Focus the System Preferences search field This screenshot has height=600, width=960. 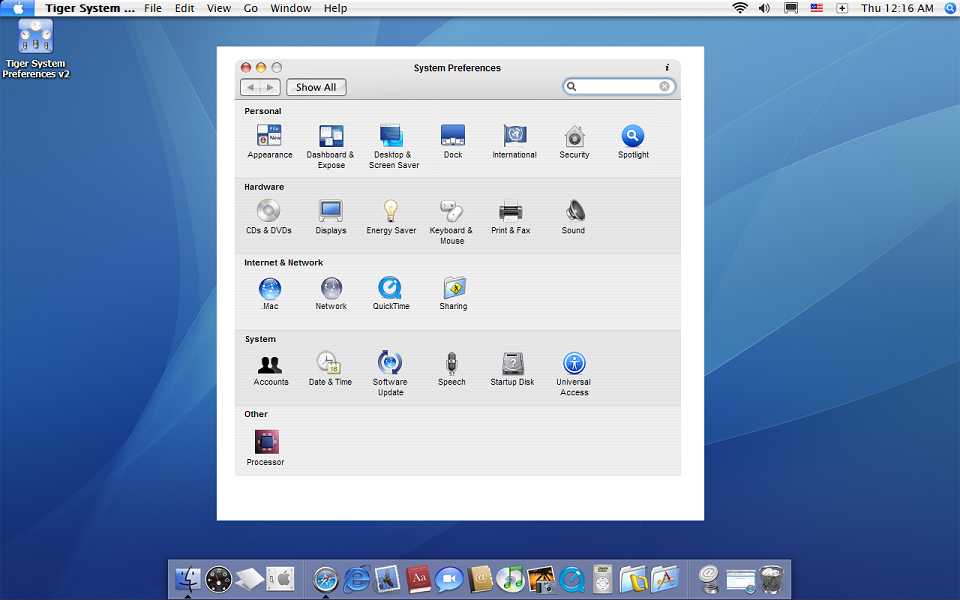(619, 86)
